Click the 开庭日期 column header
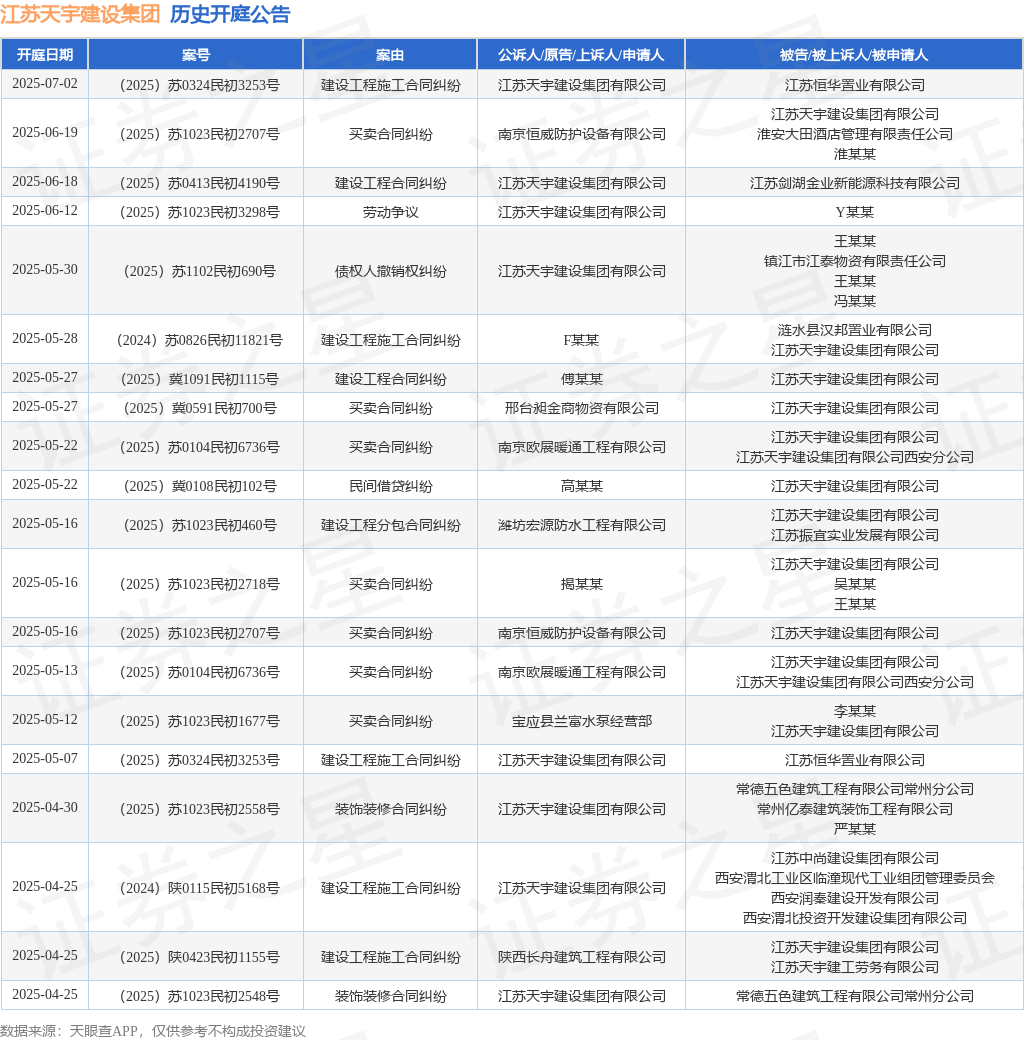 [x=44, y=54]
